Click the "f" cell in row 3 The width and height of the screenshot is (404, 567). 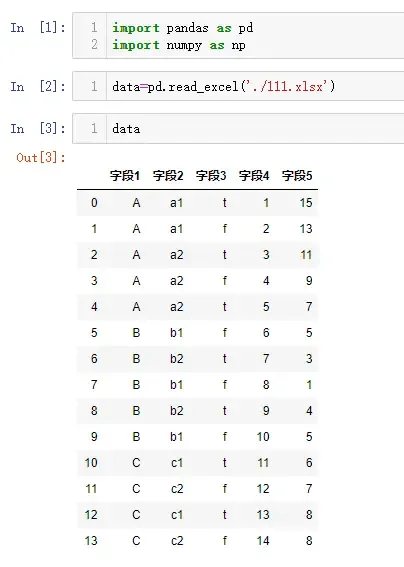225,281
